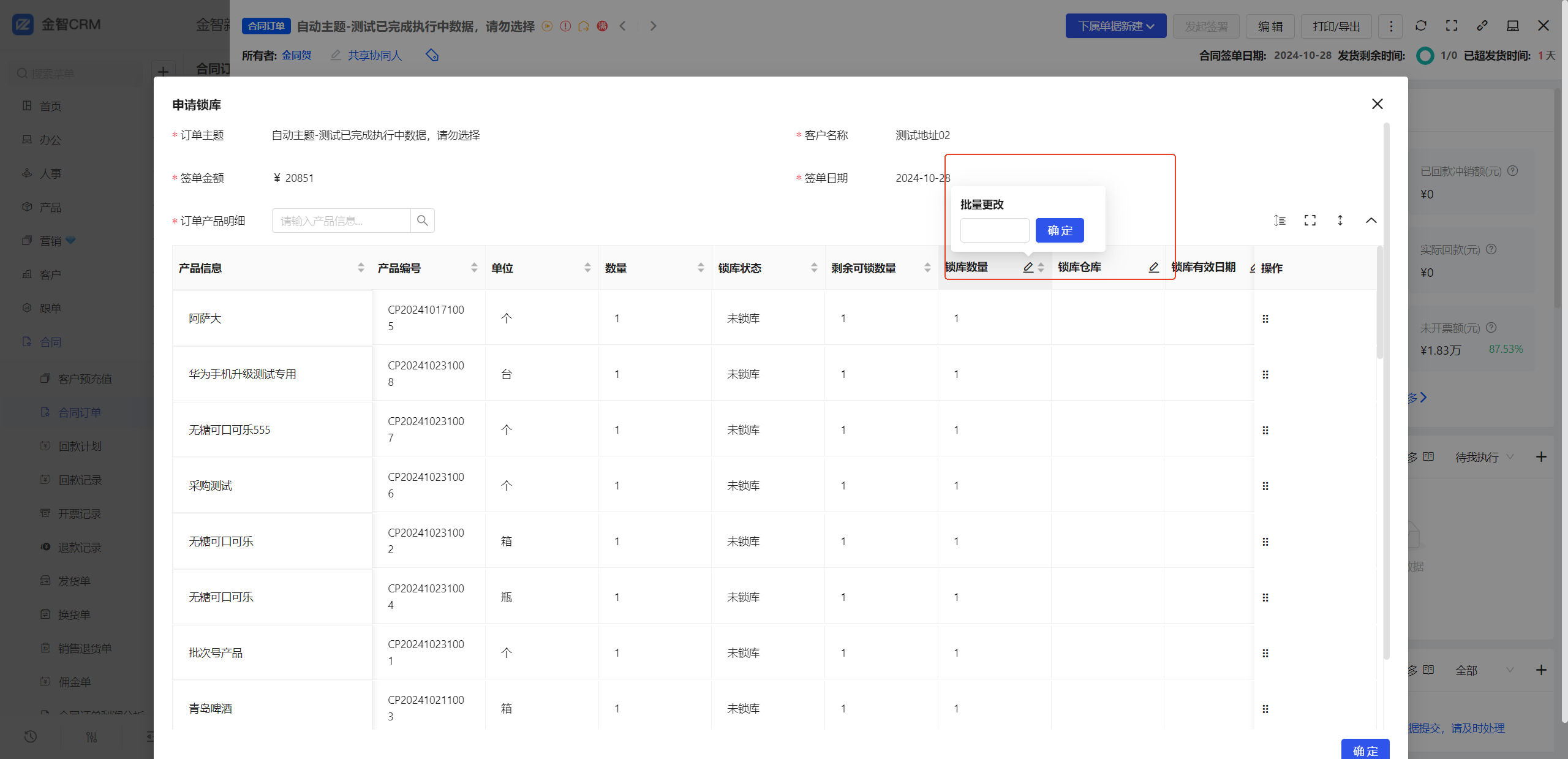Open row height adjustment icon above table

pos(1280,221)
